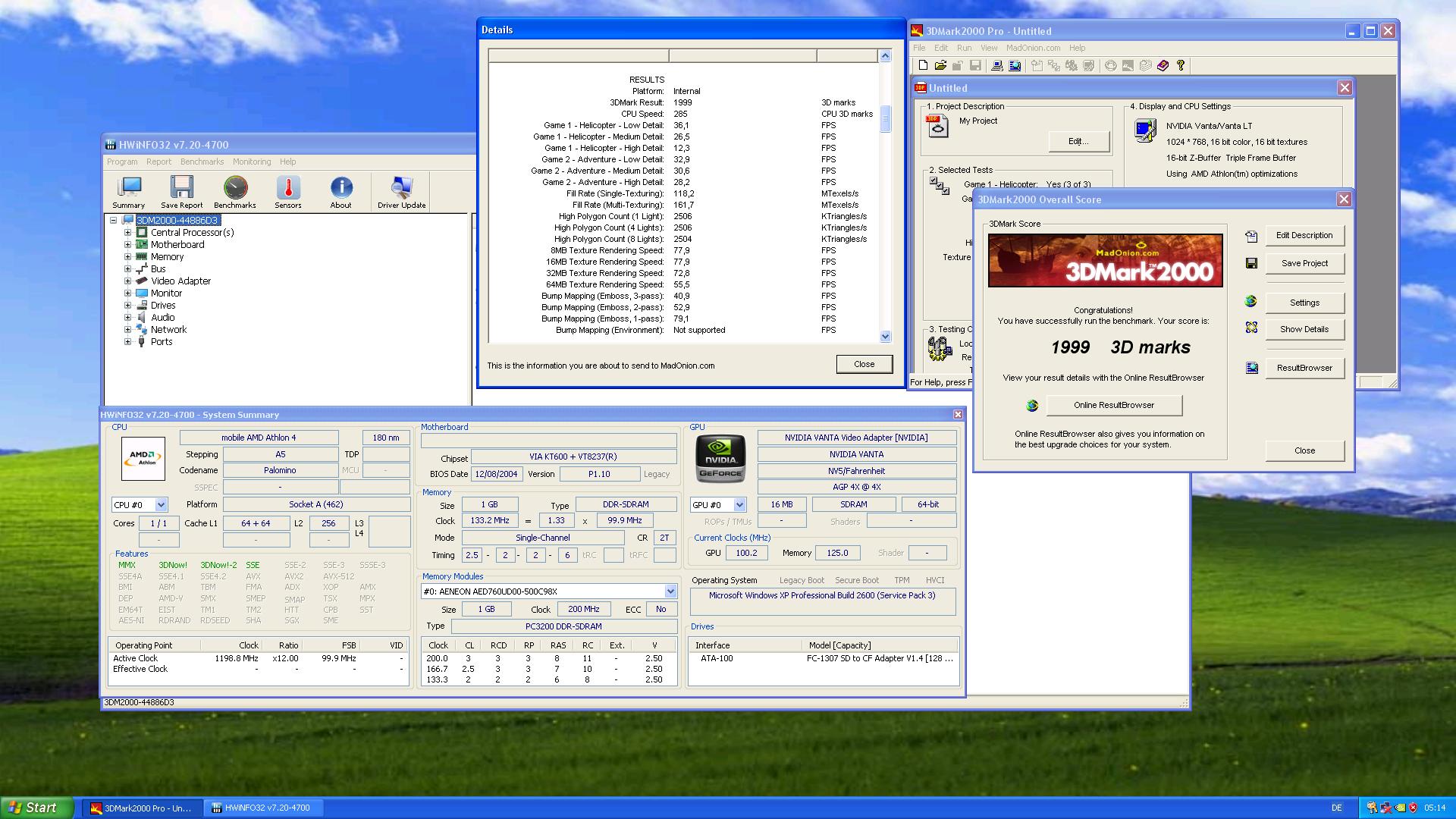Viewport: 1456px width, 819px height.
Task: Collapse the 3DM2000-44886D3 root node
Action: click(114, 221)
